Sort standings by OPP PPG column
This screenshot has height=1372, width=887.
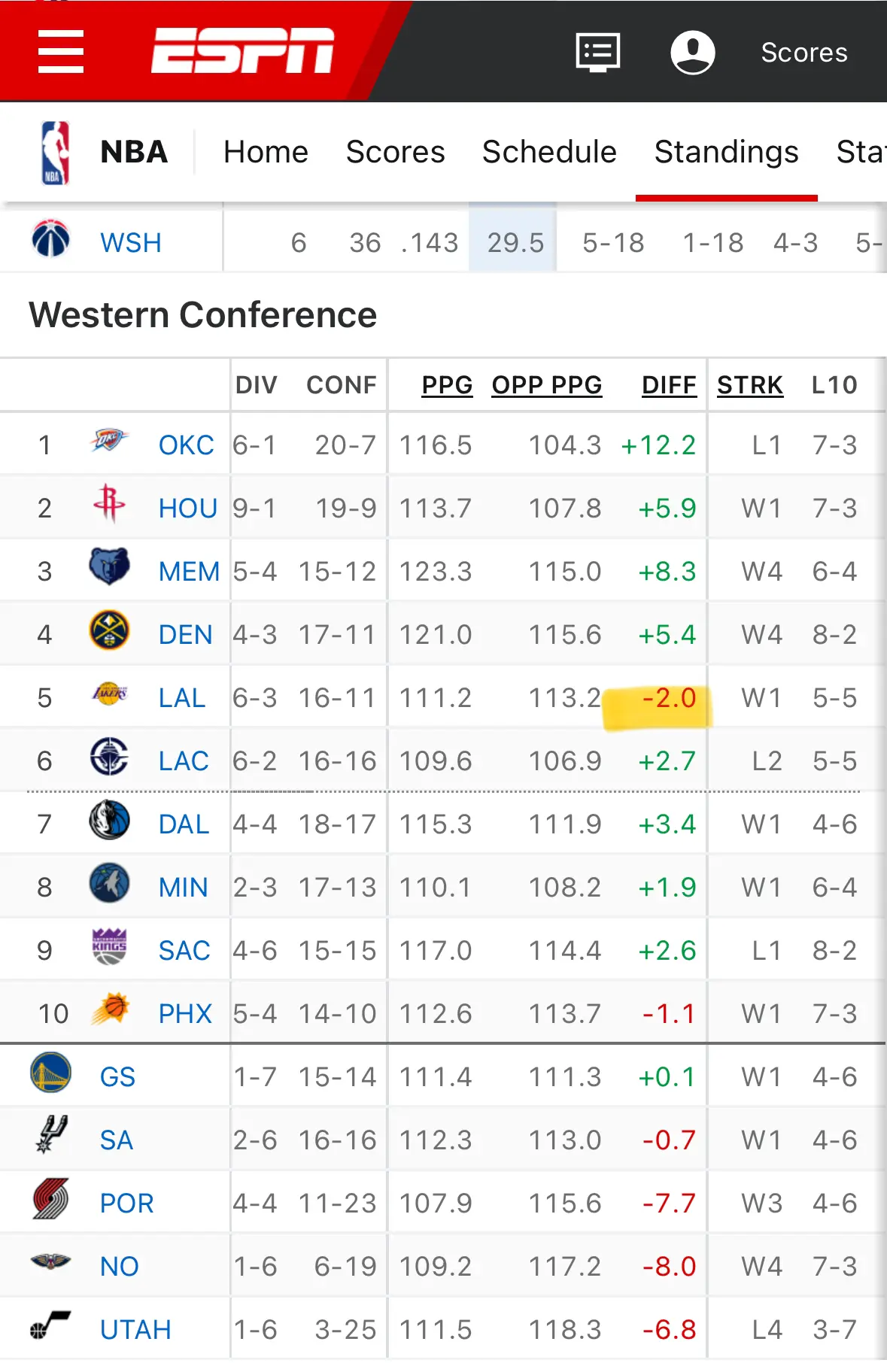(x=547, y=385)
